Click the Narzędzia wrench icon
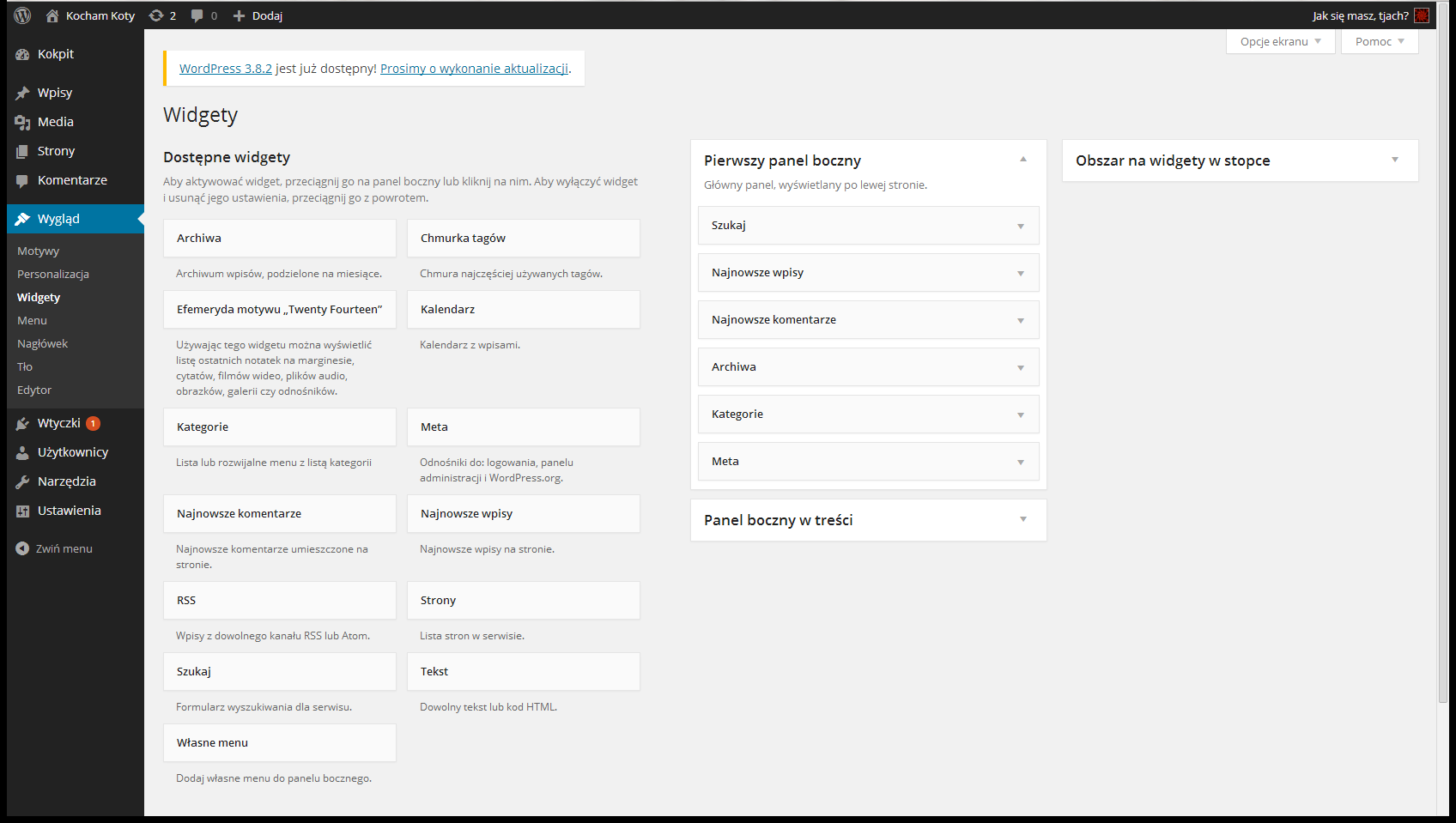The width and height of the screenshot is (1456, 823). [x=22, y=481]
